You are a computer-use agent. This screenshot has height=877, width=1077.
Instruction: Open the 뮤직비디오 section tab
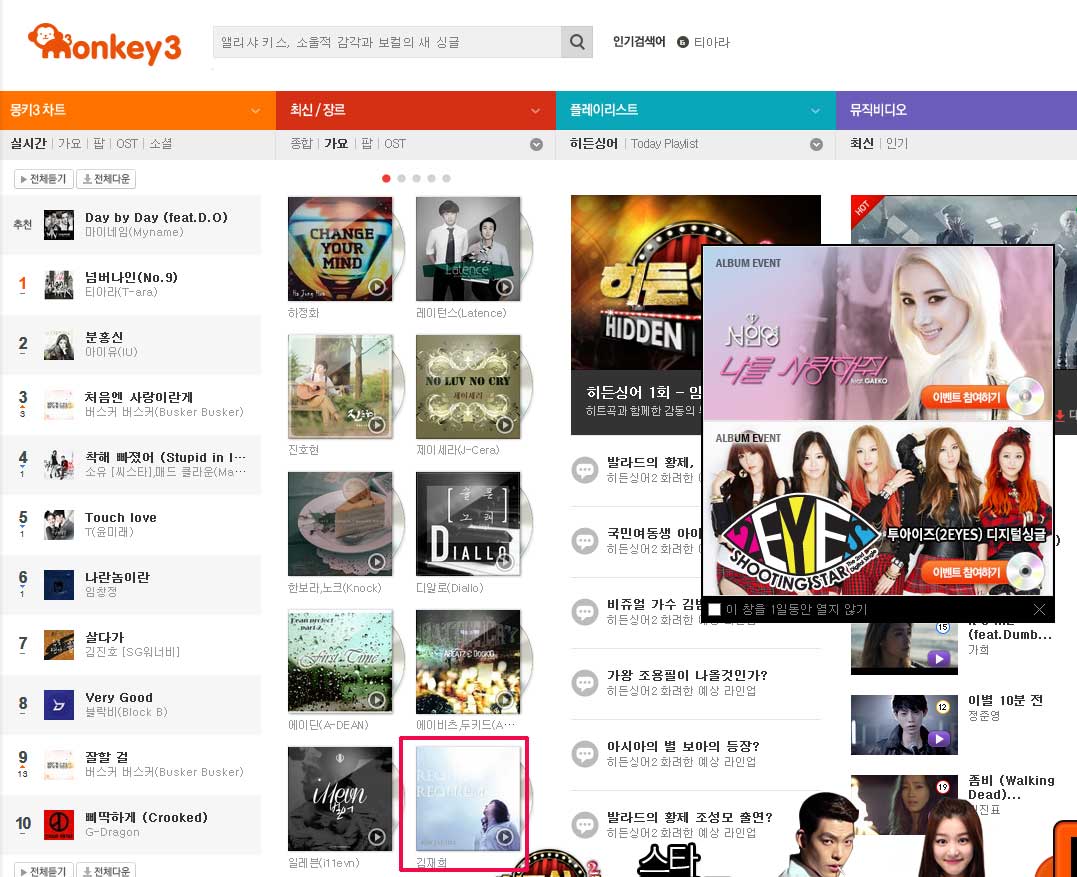click(x=878, y=110)
